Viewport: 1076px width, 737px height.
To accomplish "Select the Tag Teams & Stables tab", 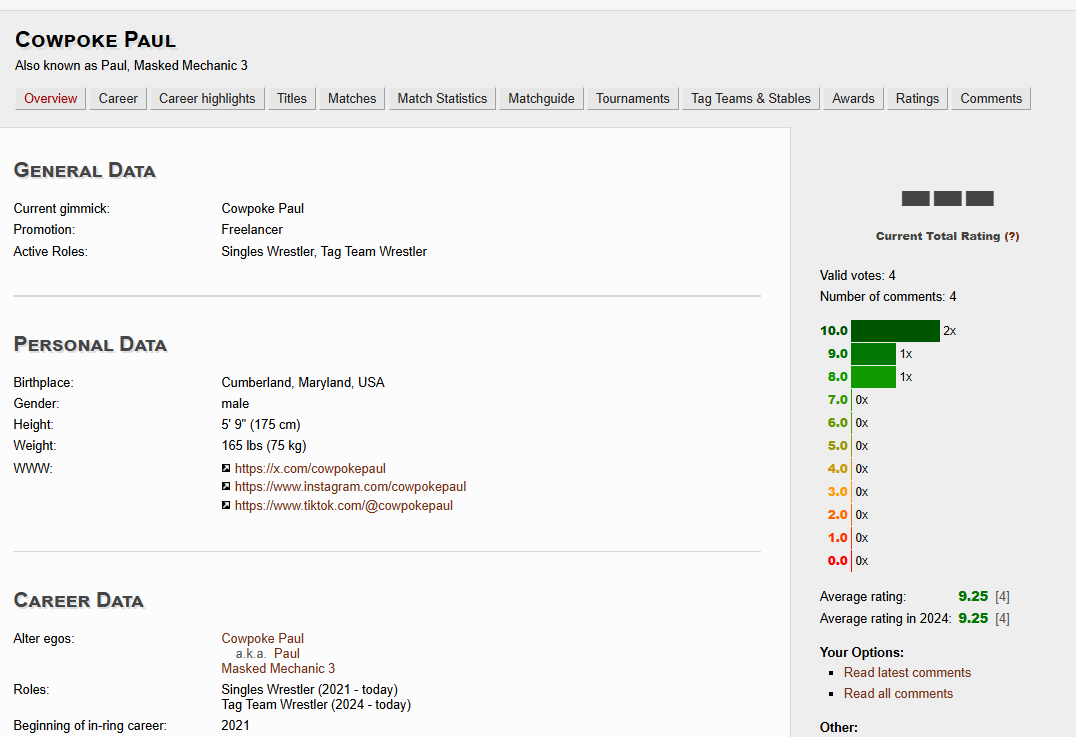I will click(x=751, y=98).
